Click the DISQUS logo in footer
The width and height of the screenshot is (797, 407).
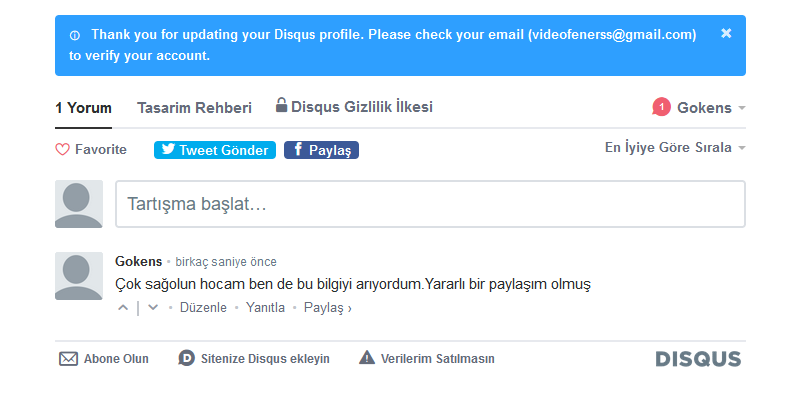(x=698, y=359)
